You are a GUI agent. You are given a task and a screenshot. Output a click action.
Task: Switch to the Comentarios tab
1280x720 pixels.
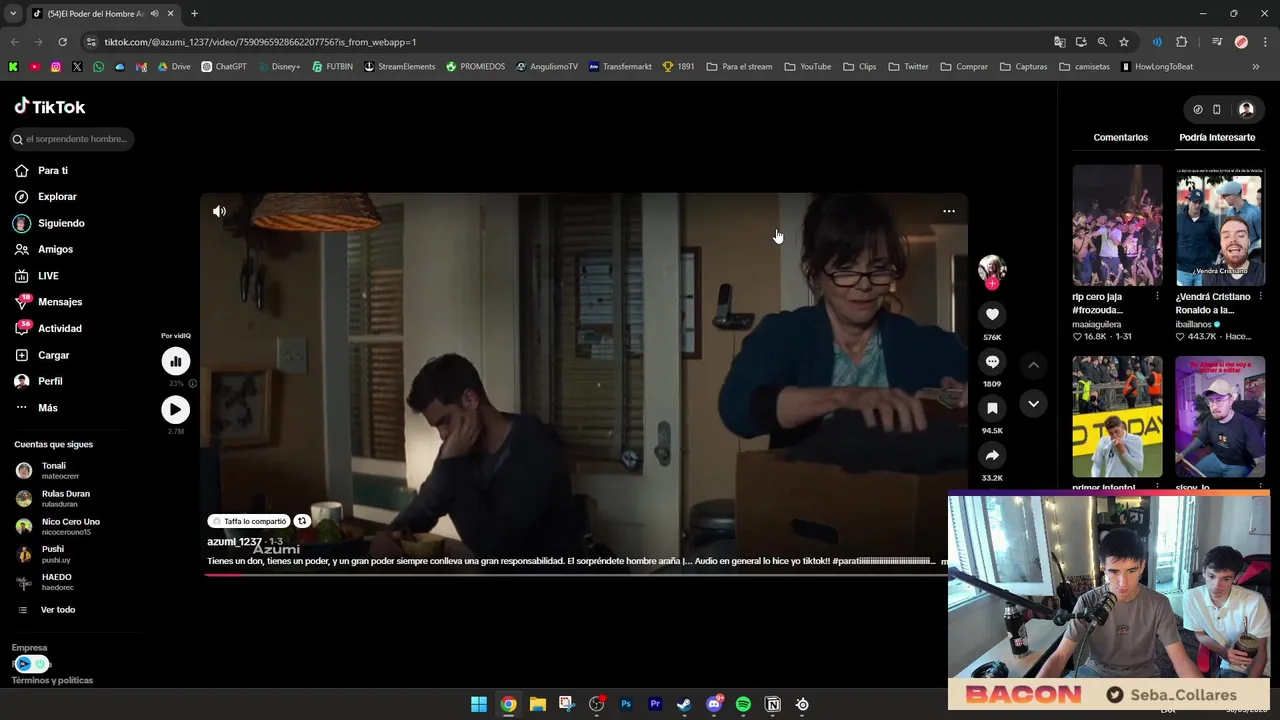tap(1120, 137)
